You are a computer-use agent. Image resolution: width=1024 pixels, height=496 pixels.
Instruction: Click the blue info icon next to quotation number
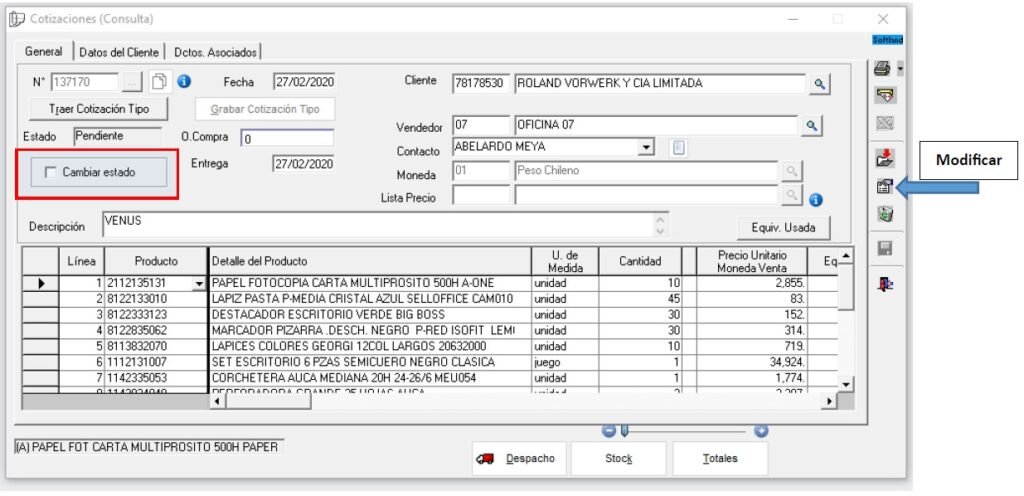pyautogui.click(x=184, y=82)
